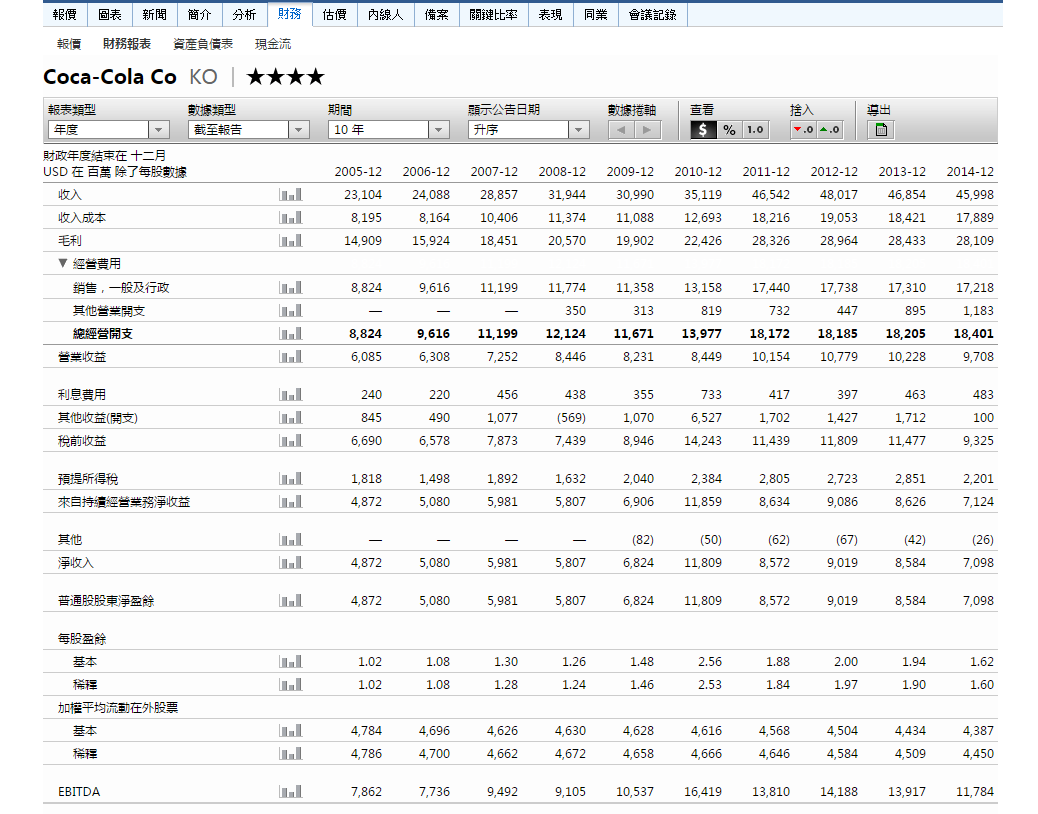Show chart for 其他 row
The width and height of the screenshot is (1038, 814).
click(291, 539)
